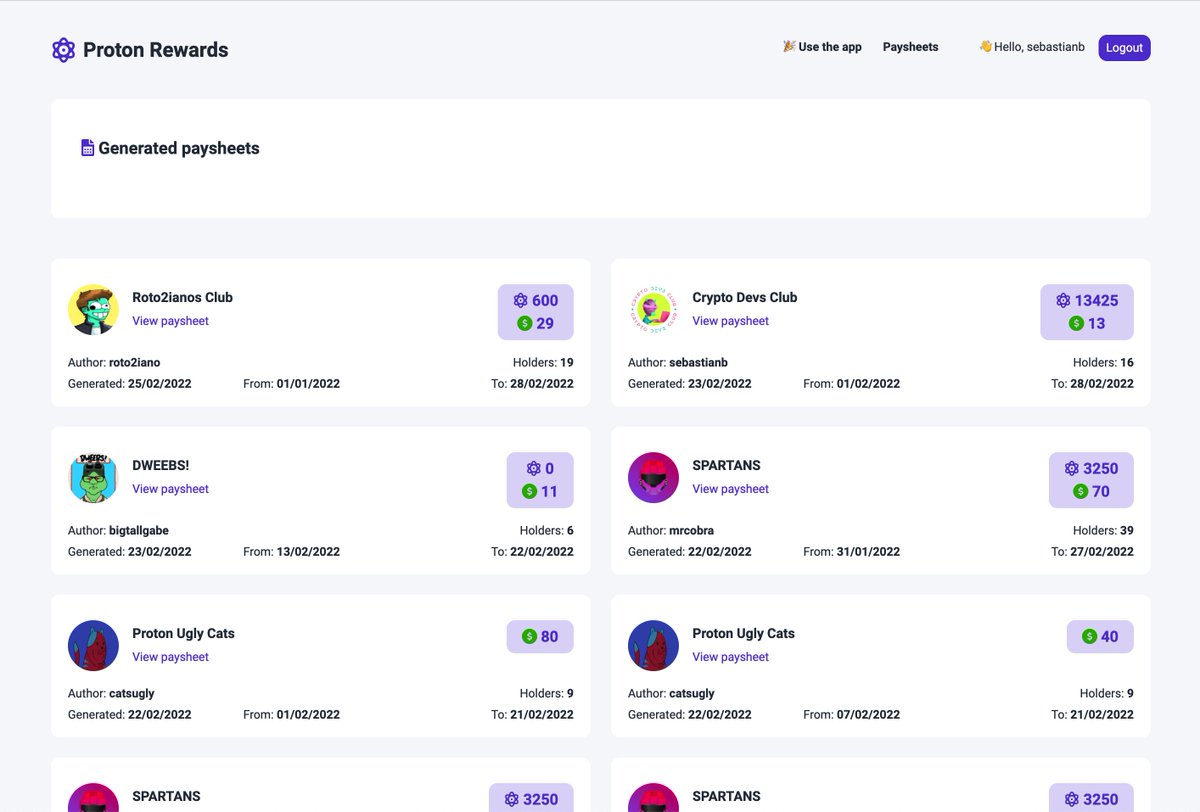Click the Proton Ugly Cats avatar
This screenshot has height=812, width=1200.
point(93,646)
